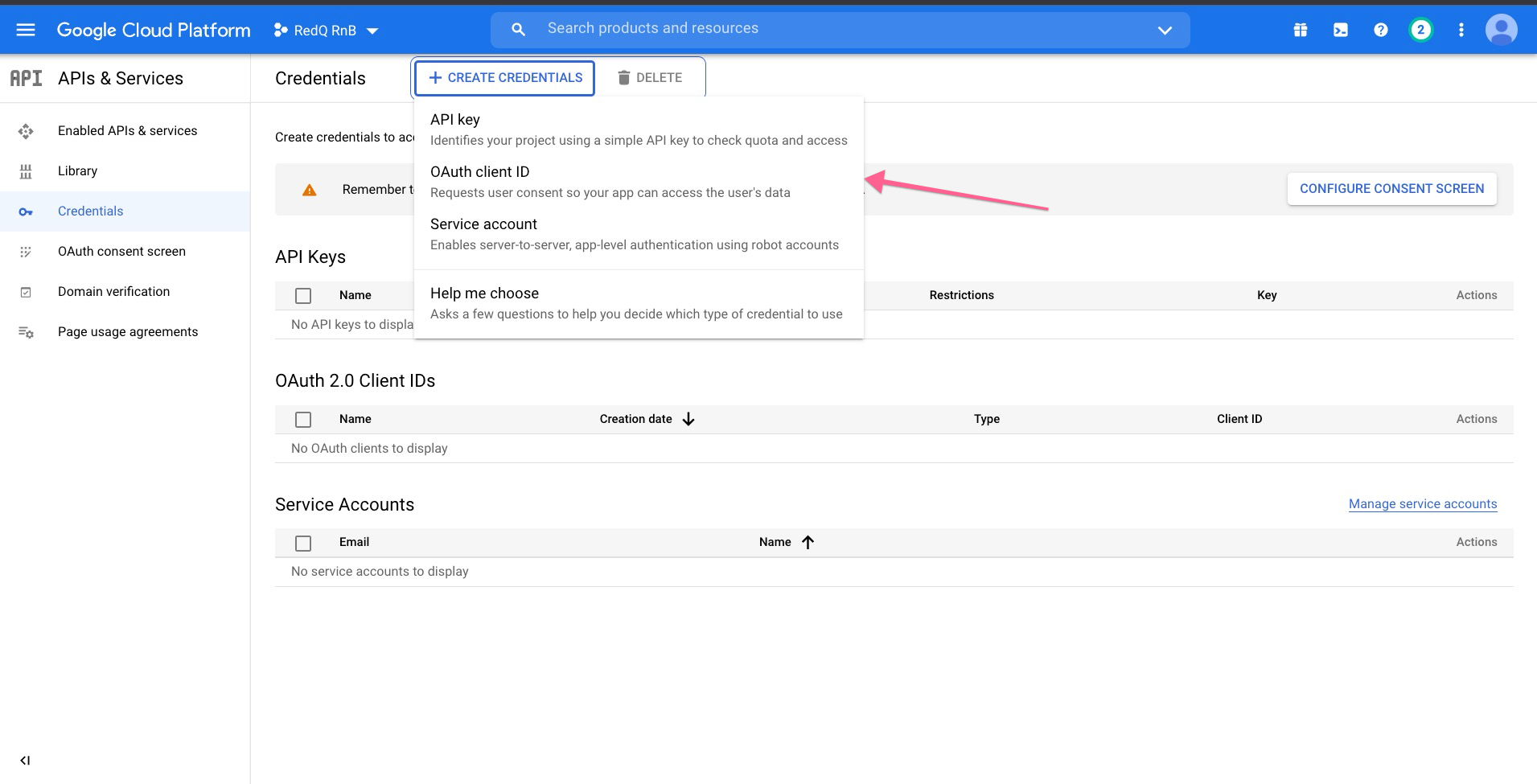1537x784 pixels.
Task: Open the three-dot settings menu
Action: click(x=1461, y=30)
